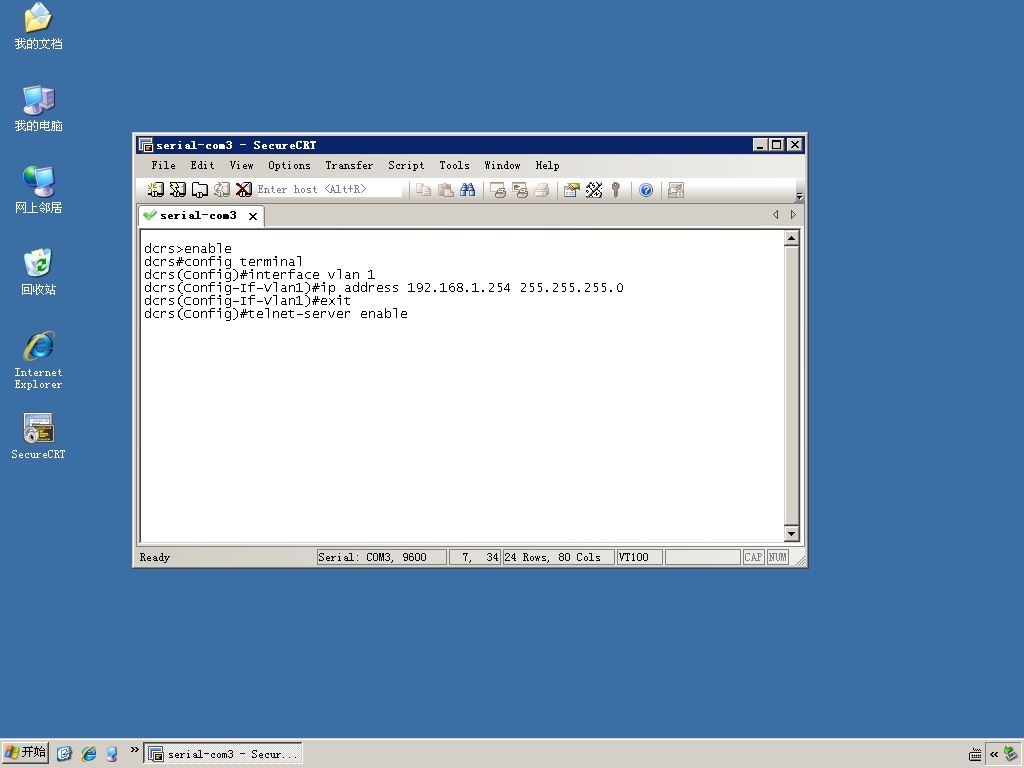Click the Enter host input field
The height and width of the screenshot is (768, 1024).
(328, 189)
